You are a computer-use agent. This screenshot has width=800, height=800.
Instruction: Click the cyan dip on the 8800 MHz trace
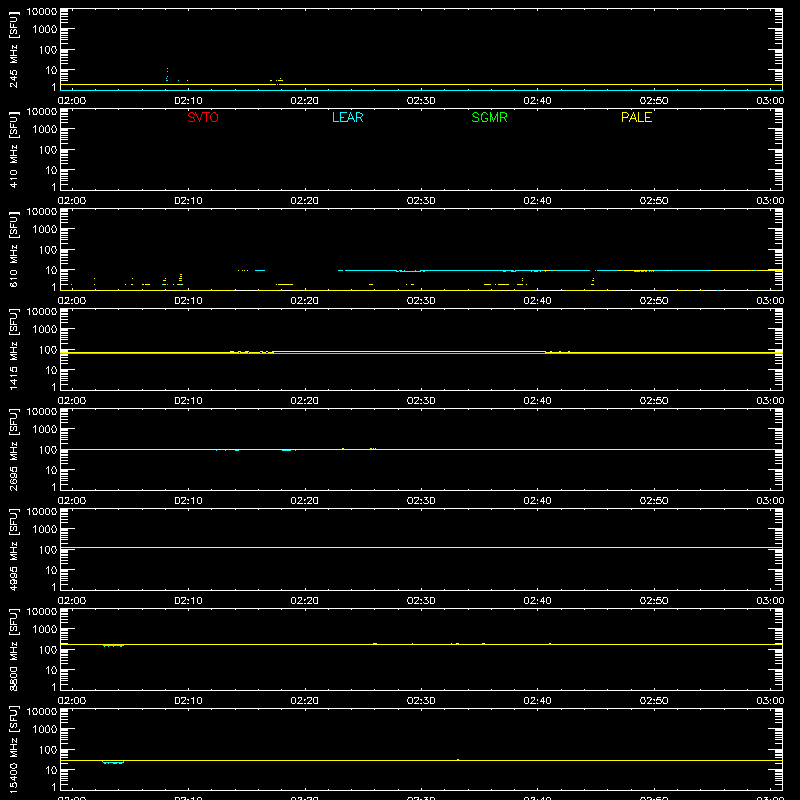click(x=113, y=646)
